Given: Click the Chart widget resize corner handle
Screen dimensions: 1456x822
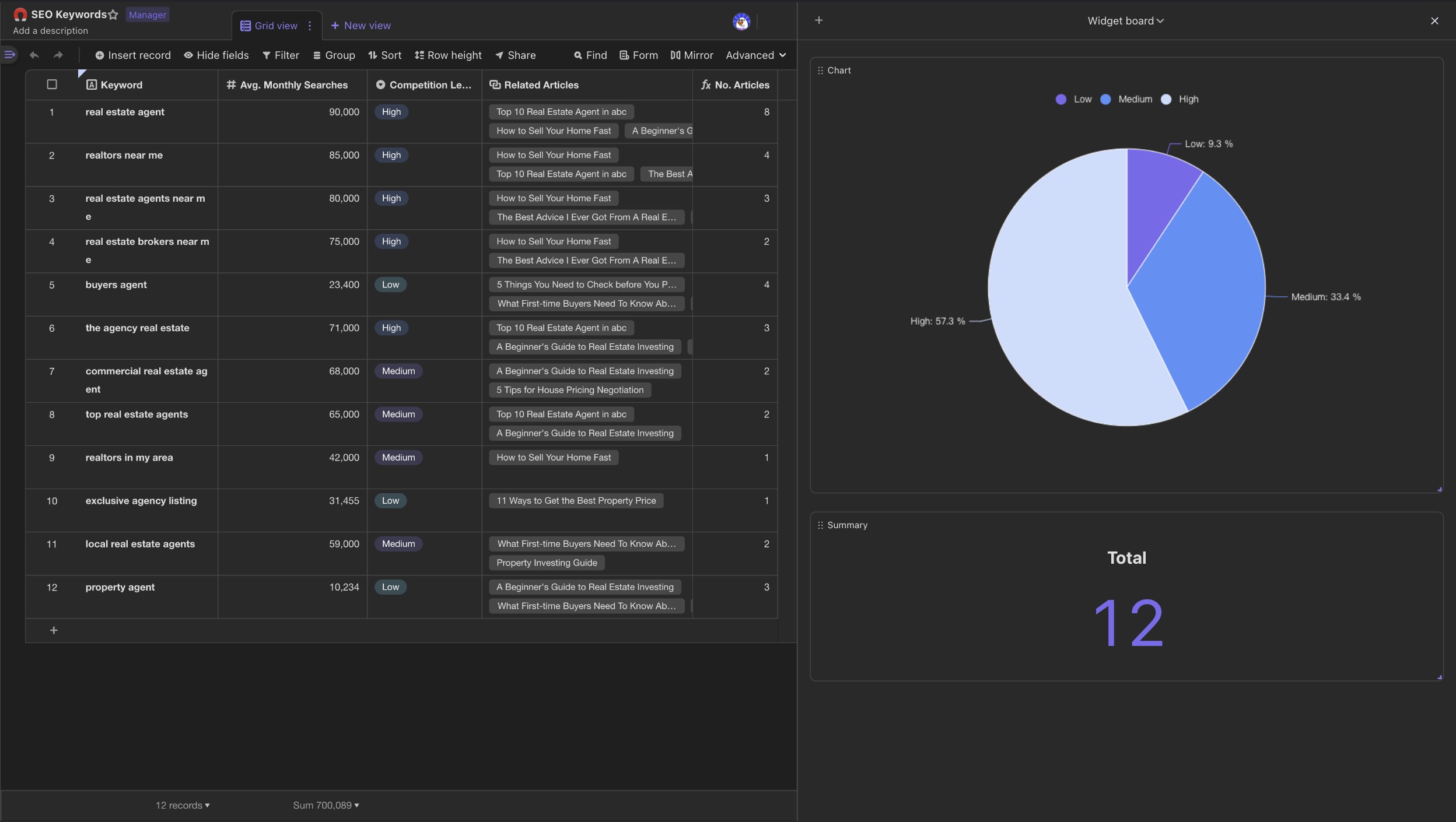Looking at the screenshot, I should 1439,489.
